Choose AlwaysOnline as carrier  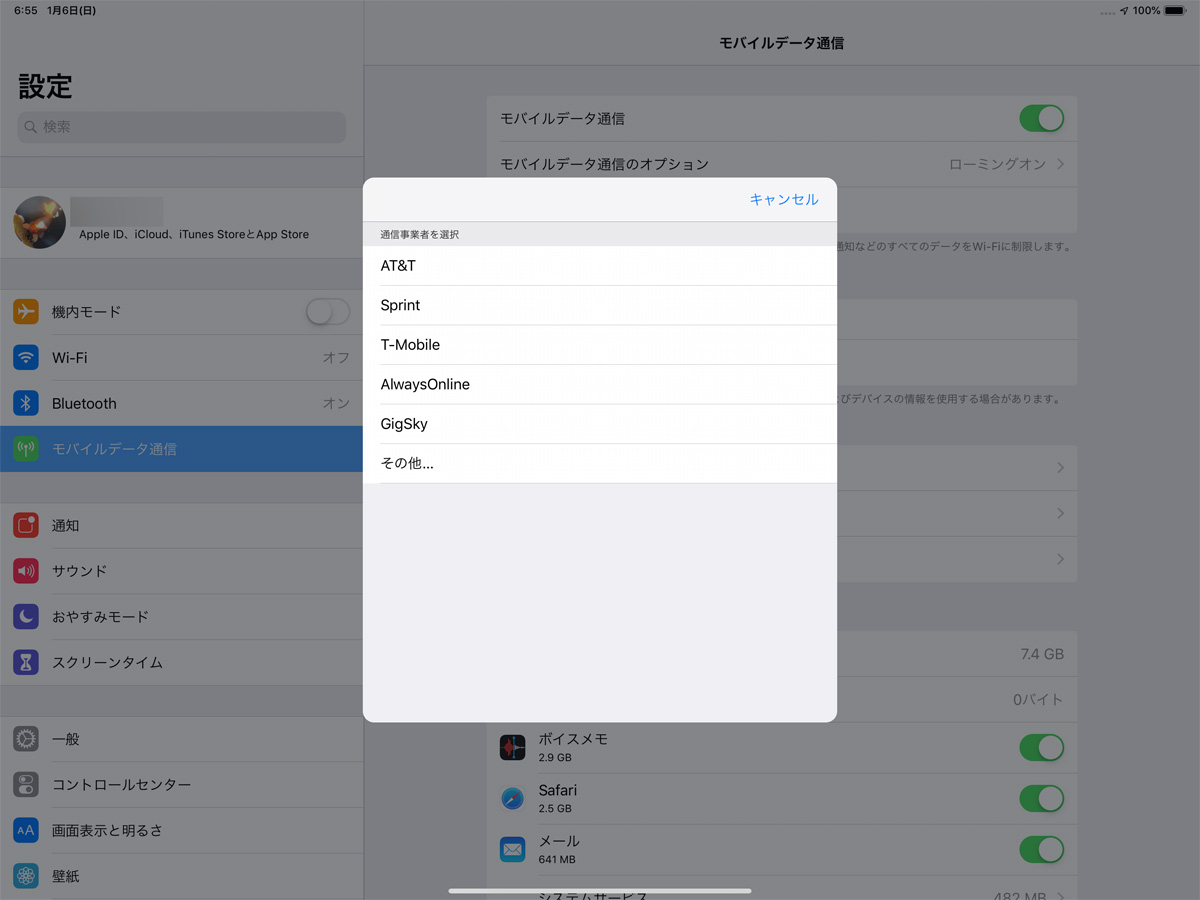tap(600, 384)
